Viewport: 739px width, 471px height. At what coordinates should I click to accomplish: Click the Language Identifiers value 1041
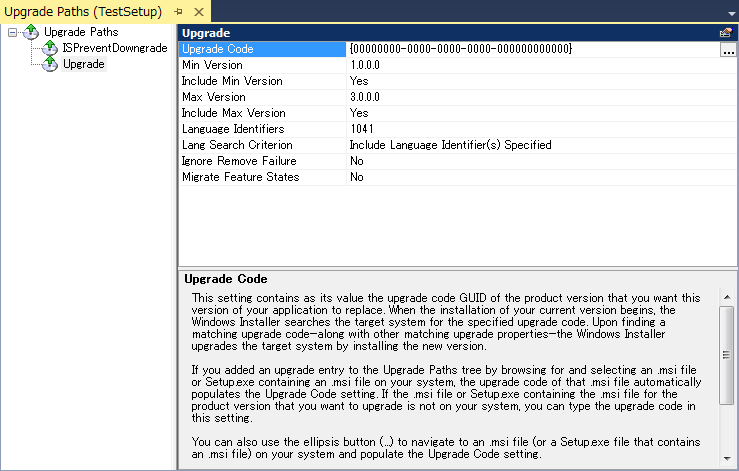pyautogui.click(x=361, y=129)
